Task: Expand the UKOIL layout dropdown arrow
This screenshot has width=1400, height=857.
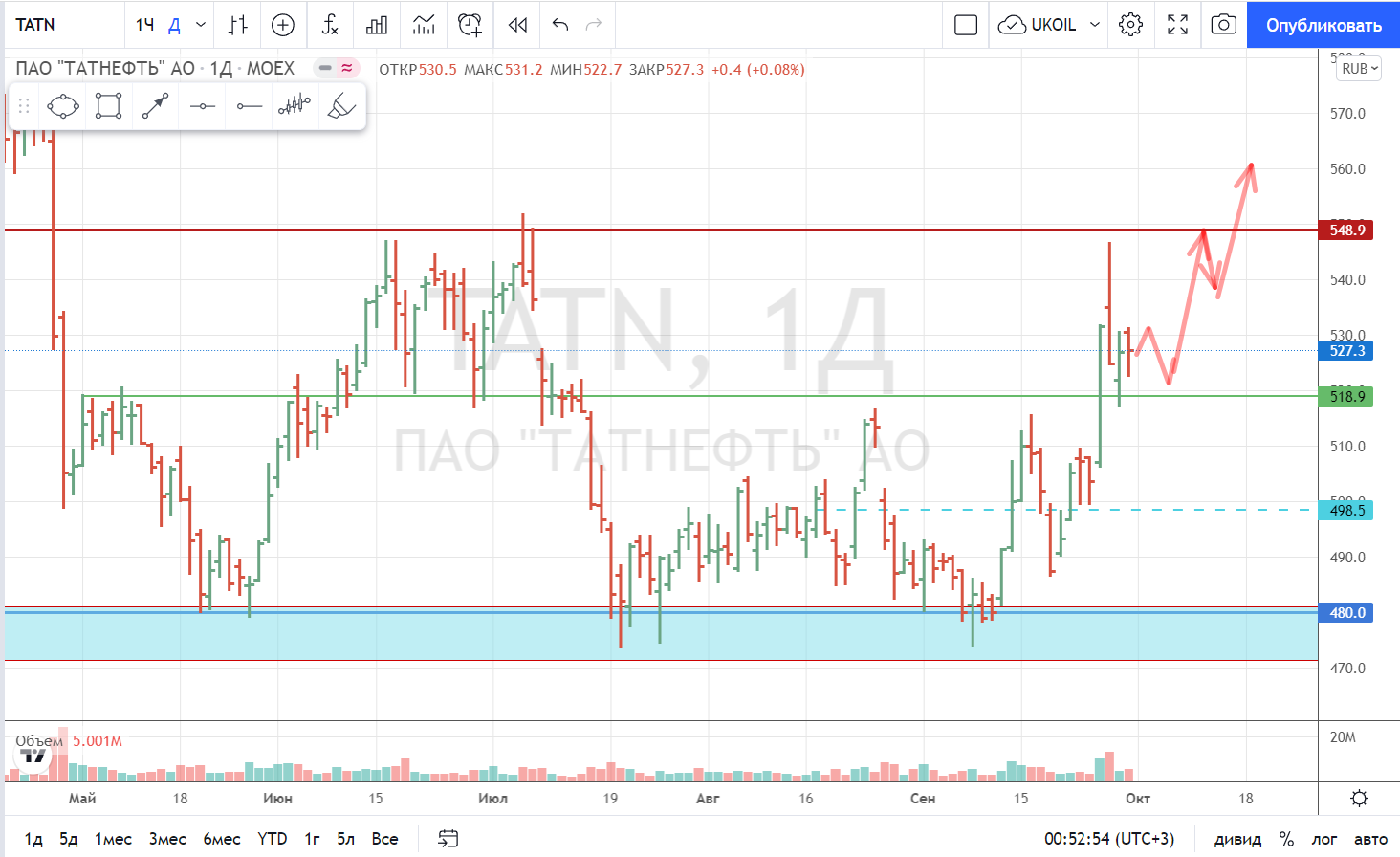Action: point(1095,25)
